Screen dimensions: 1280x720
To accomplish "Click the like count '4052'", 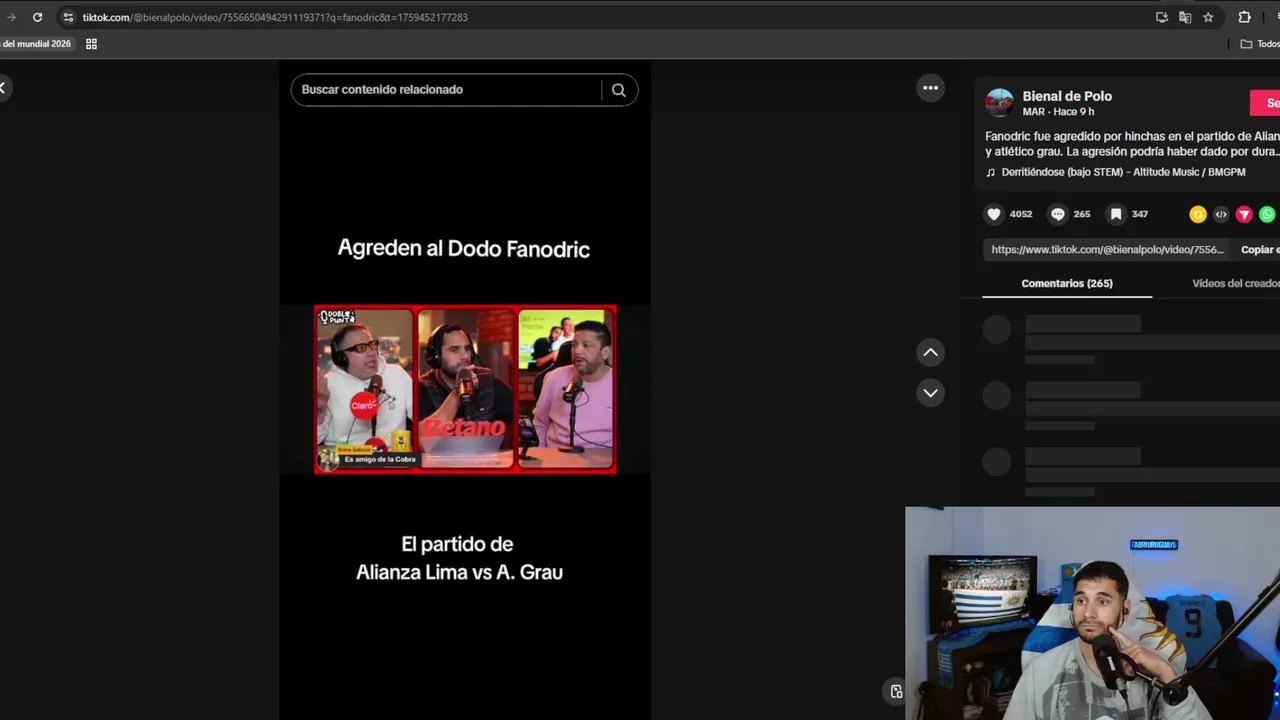I will (1021, 214).
